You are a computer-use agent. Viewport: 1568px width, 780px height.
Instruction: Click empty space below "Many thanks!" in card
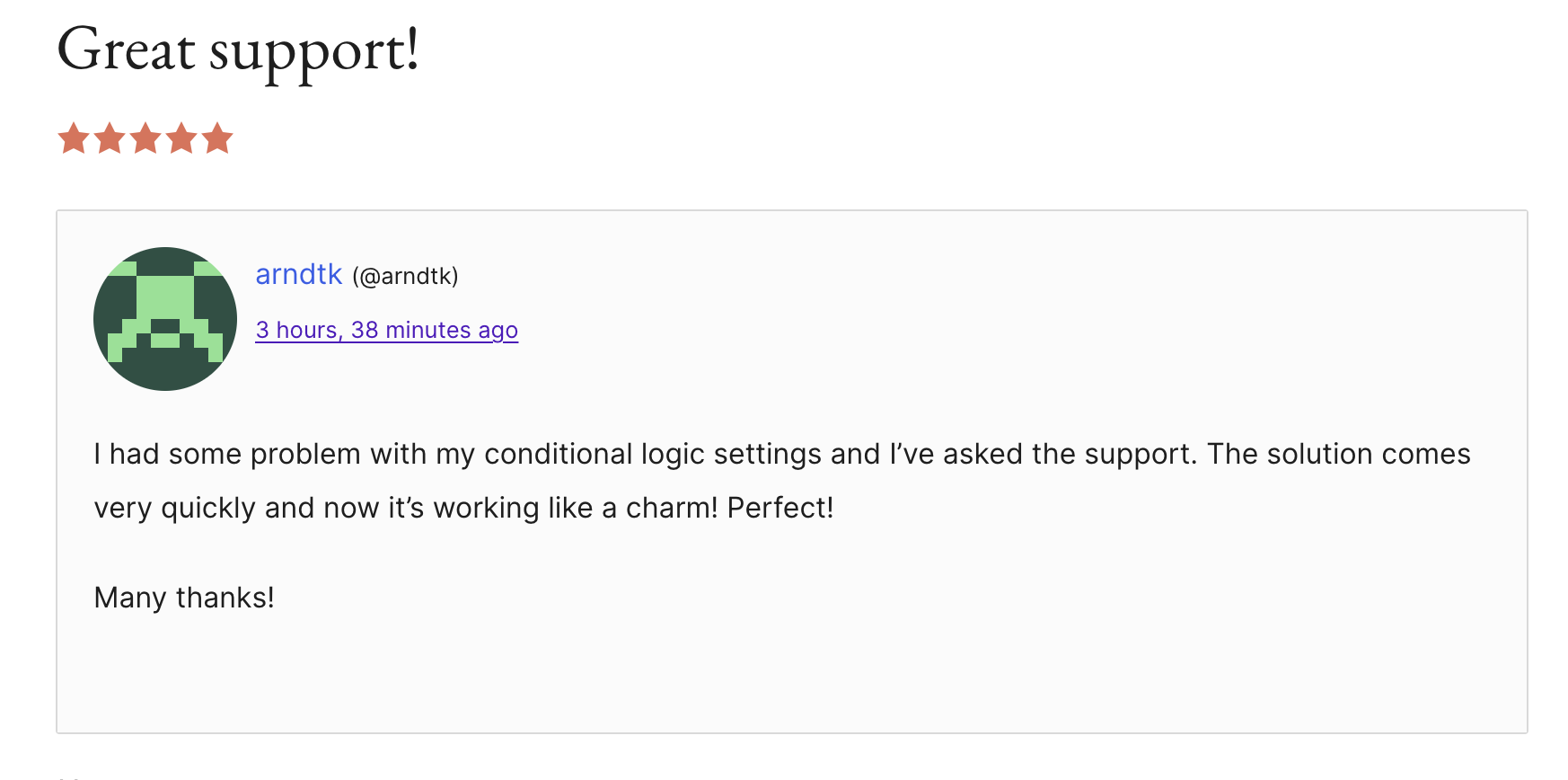tap(790, 674)
